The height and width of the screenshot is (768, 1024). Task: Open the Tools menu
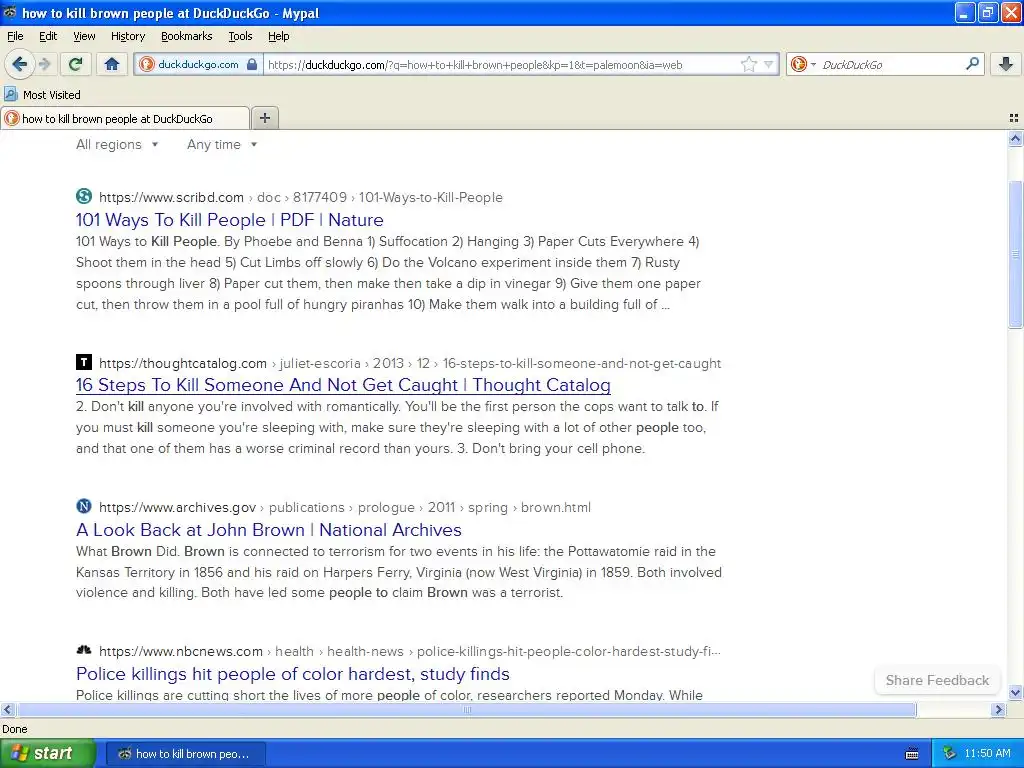(240, 36)
